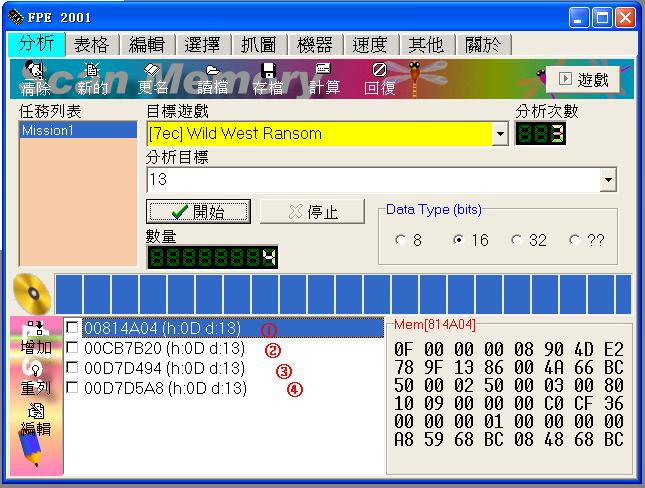
Task: Maximize the FPE 2001 window
Action: pos(603,18)
